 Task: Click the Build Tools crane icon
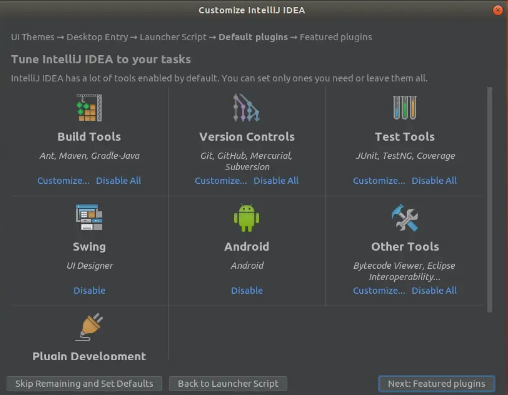point(89,108)
